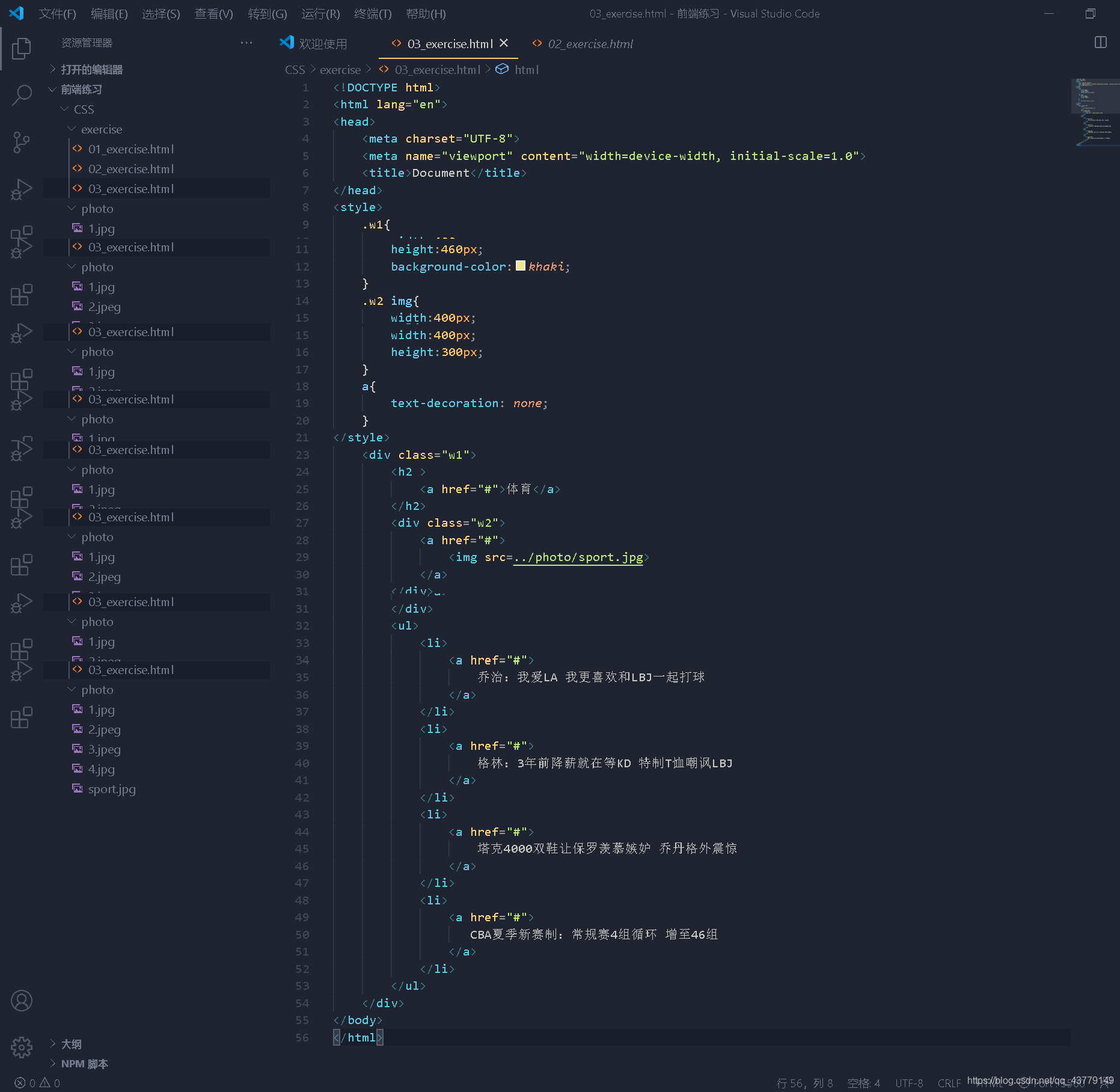The image size is (1120, 1092).
Task: Click the HTML icon on 02_exercise.html tab
Action: [537, 43]
